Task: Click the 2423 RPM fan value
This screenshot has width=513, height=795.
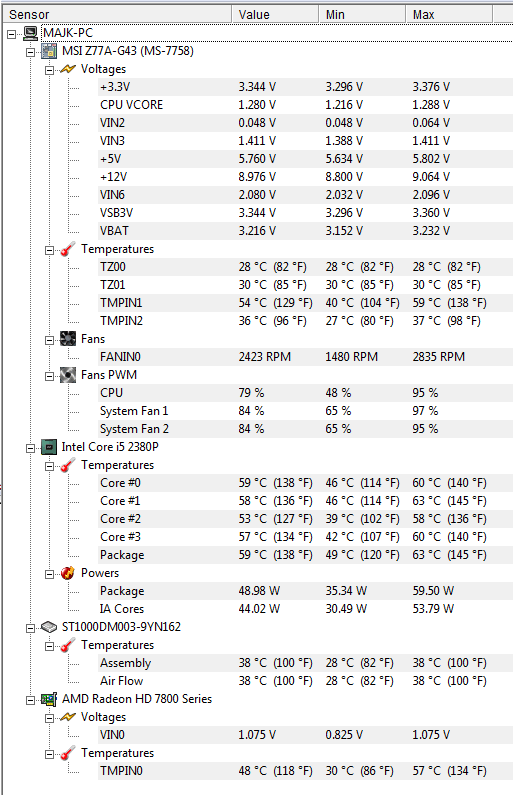Action: (x=265, y=357)
